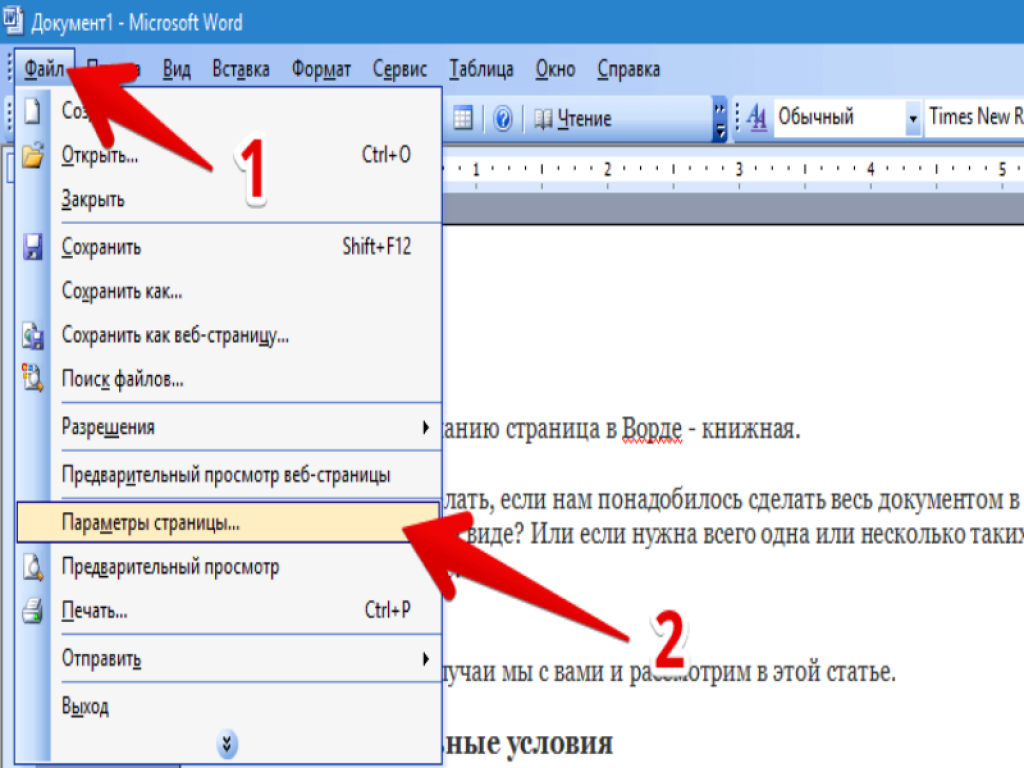Click the blue help question mark icon
This screenshot has width=1024, height=768.
coord(502,118)
